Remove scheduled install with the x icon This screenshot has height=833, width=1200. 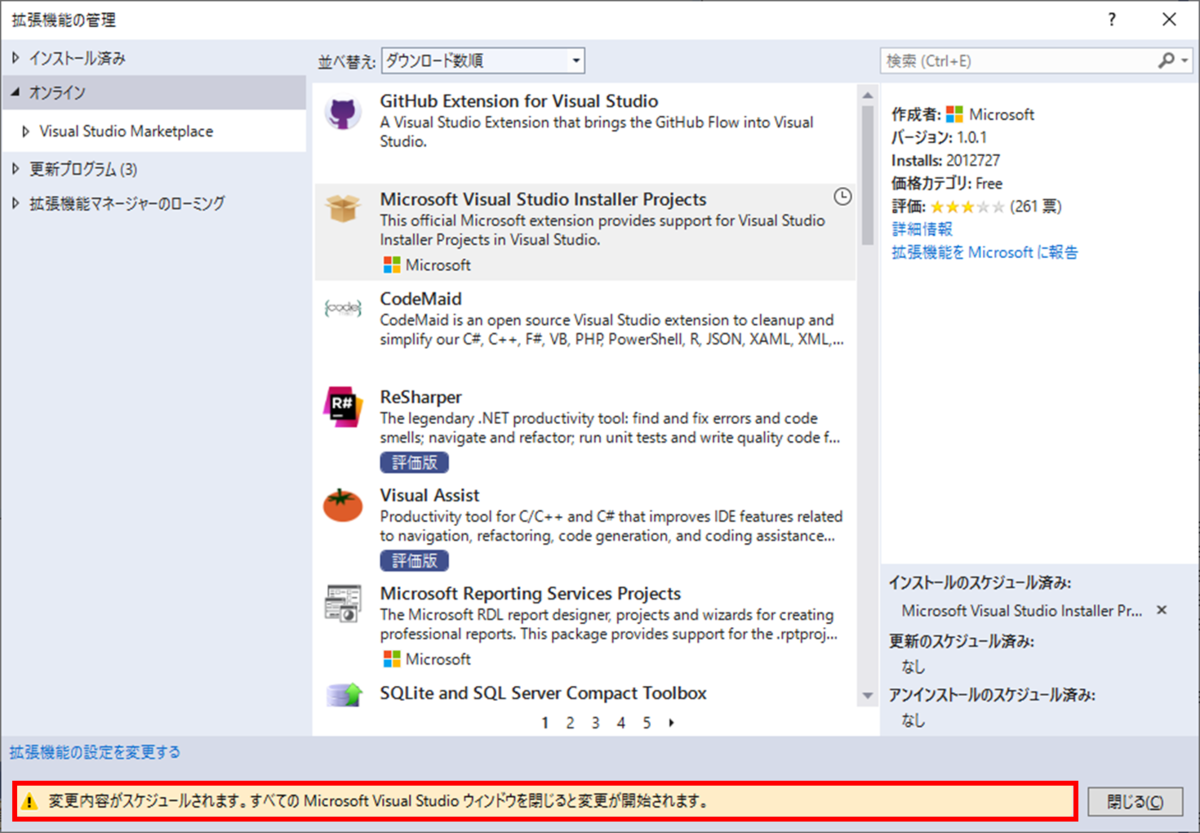point(1161,610)
